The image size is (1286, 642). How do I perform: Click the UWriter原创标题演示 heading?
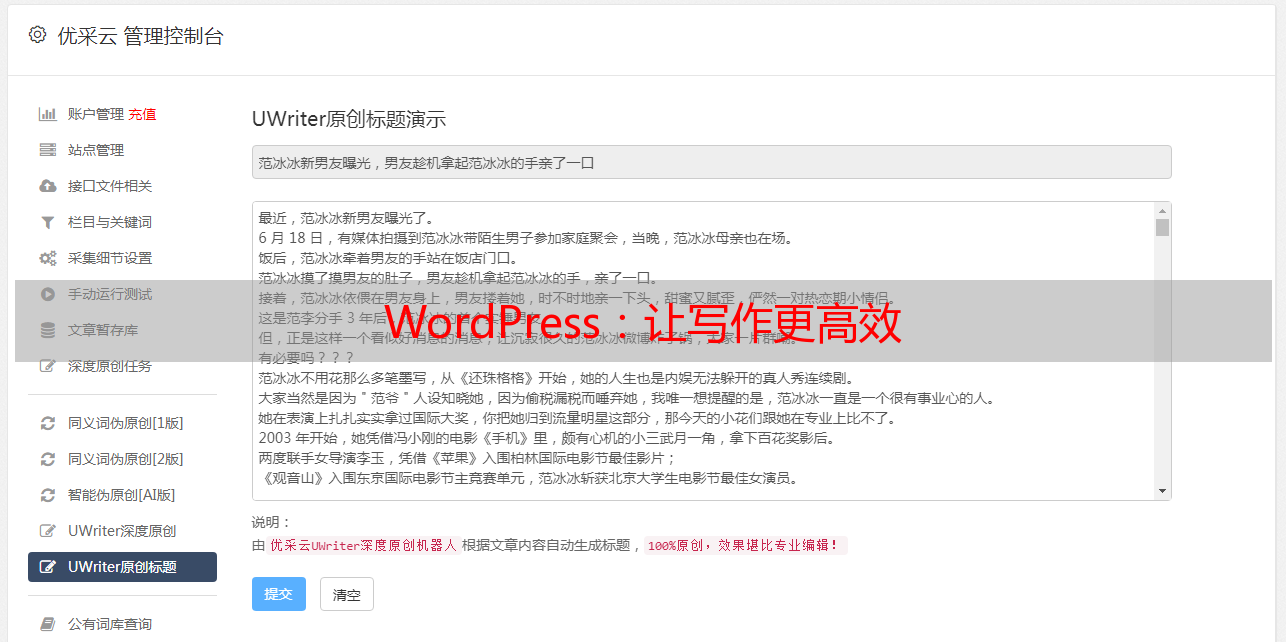349,119
